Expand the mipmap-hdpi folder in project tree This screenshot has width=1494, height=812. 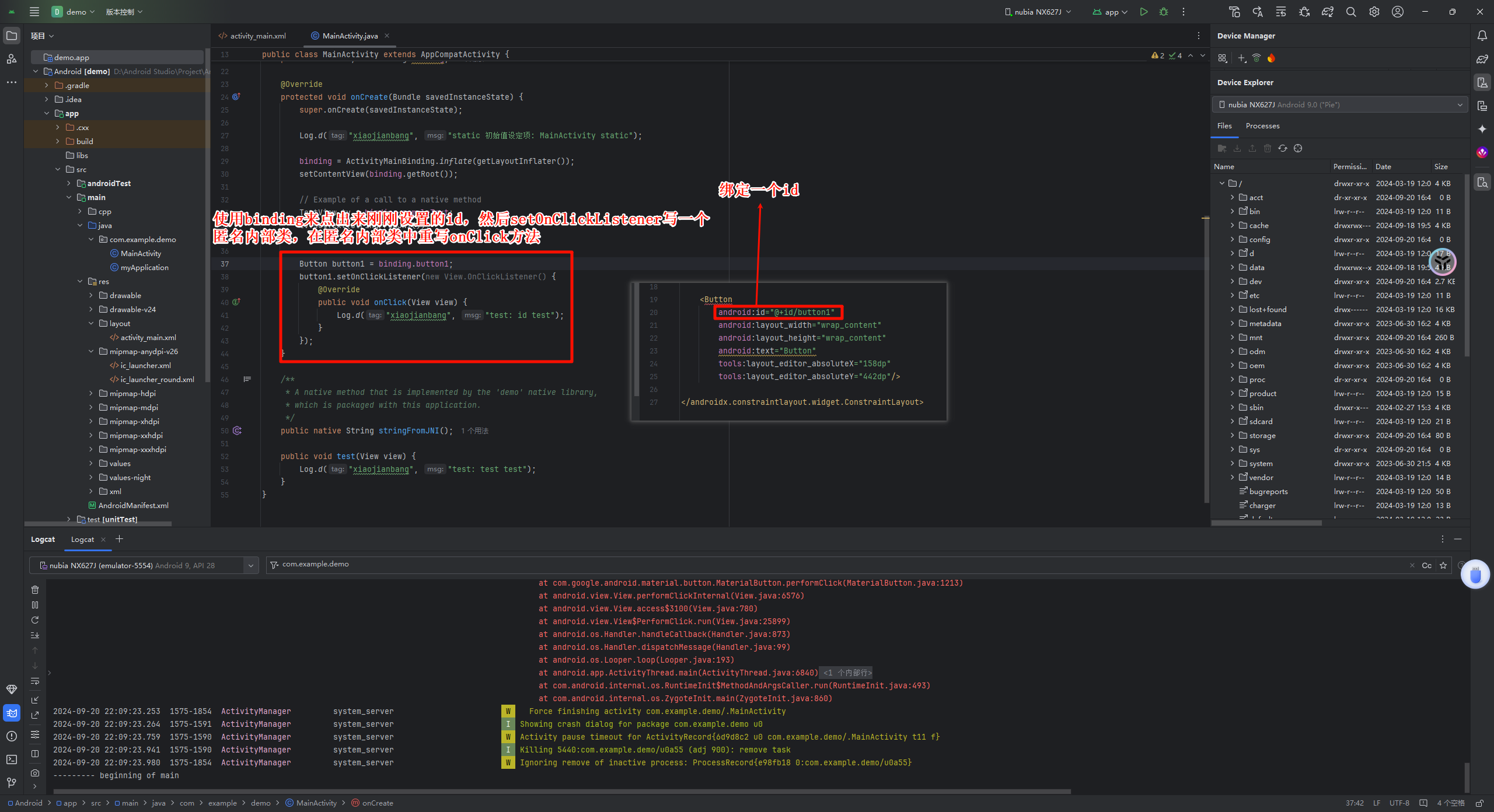(x=91, y=393)
